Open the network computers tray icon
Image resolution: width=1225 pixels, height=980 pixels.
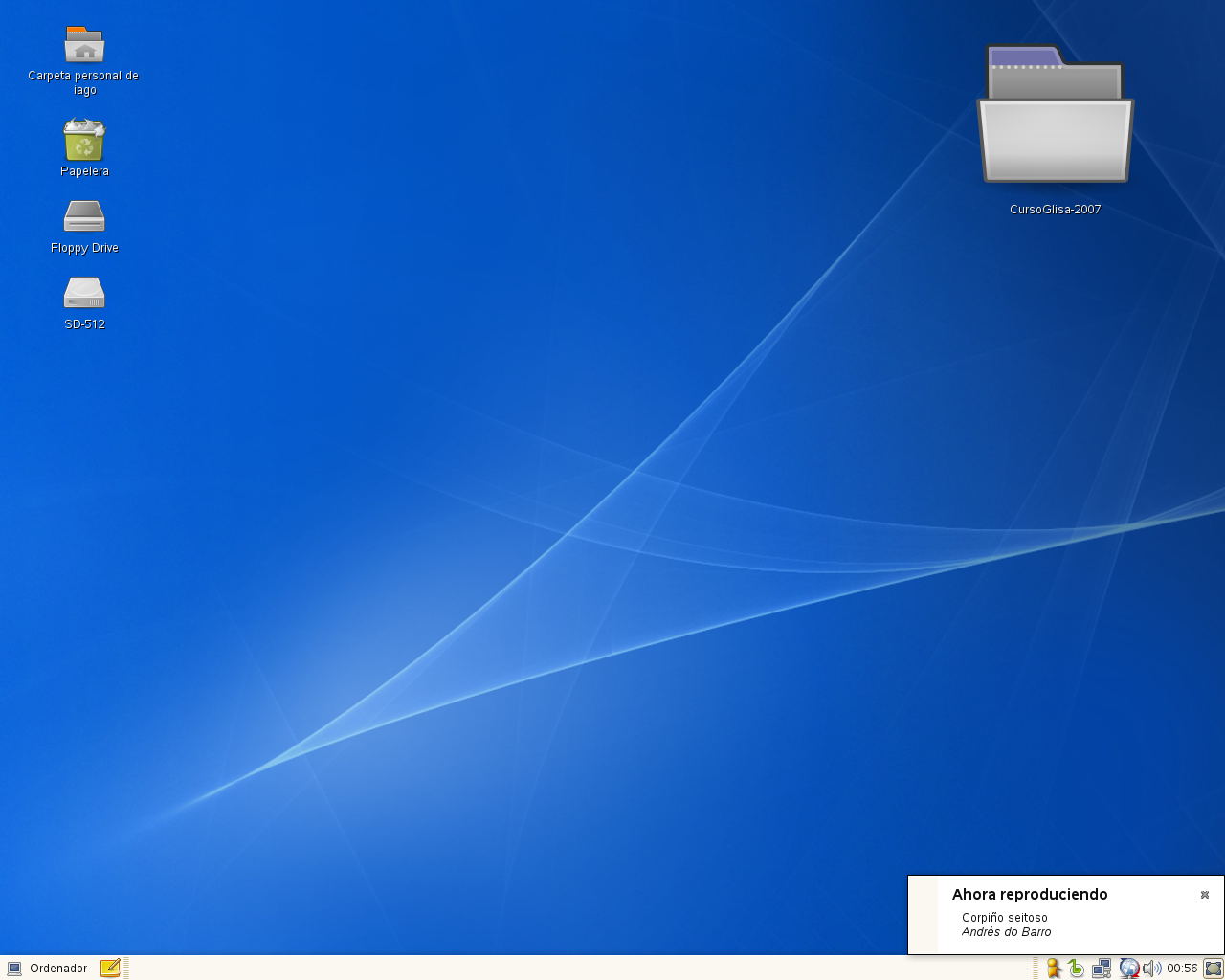(1102, 969)
